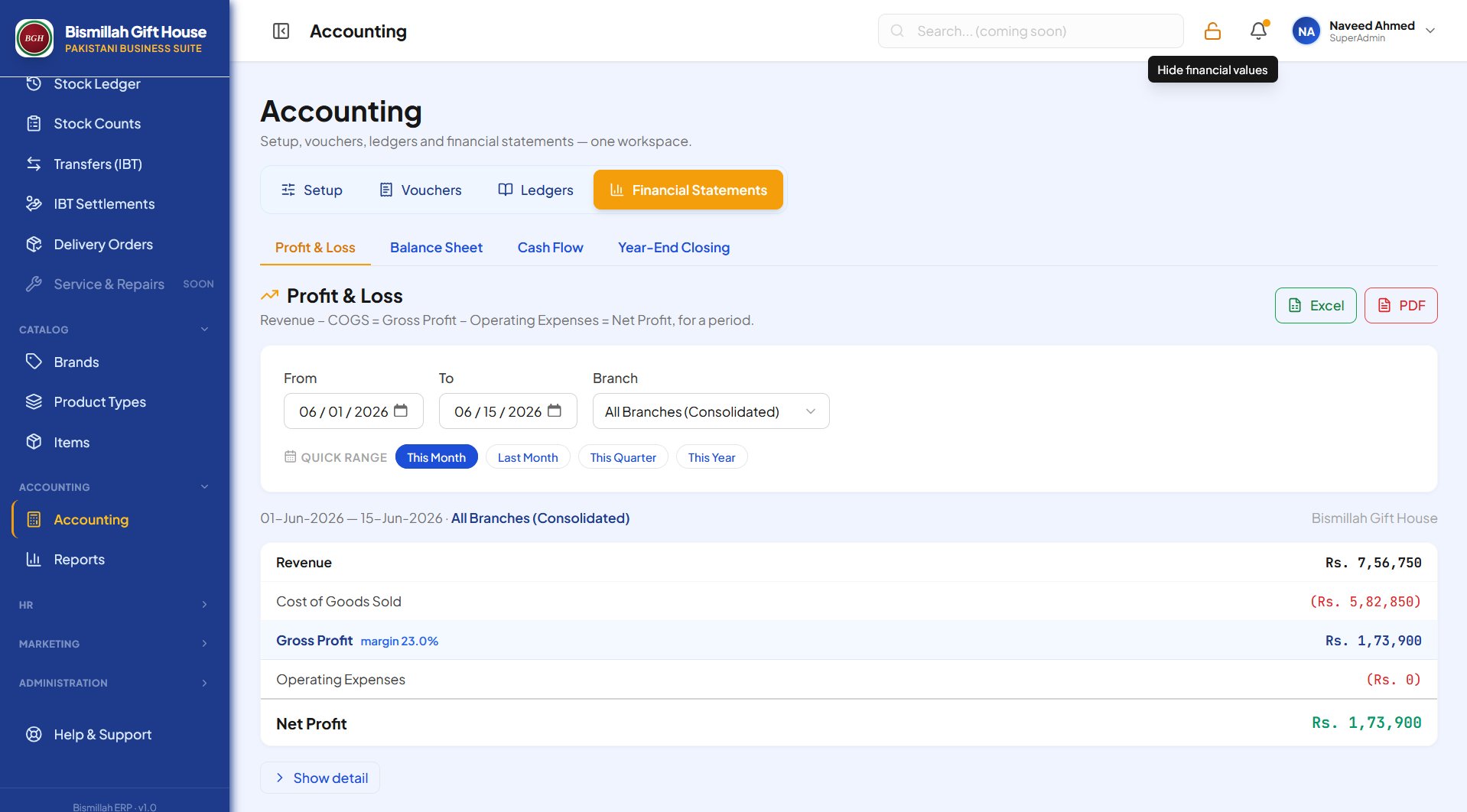This screenshot has width=1467, height=812.
Task: Click All Branches (Consolidated) summary text
Action: pos(540,518)
